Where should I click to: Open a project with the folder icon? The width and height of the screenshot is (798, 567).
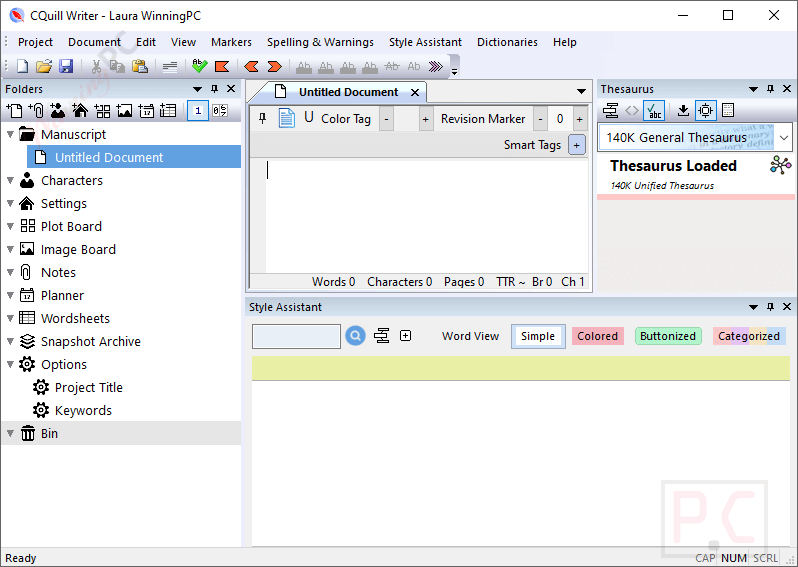pos(44,66)
